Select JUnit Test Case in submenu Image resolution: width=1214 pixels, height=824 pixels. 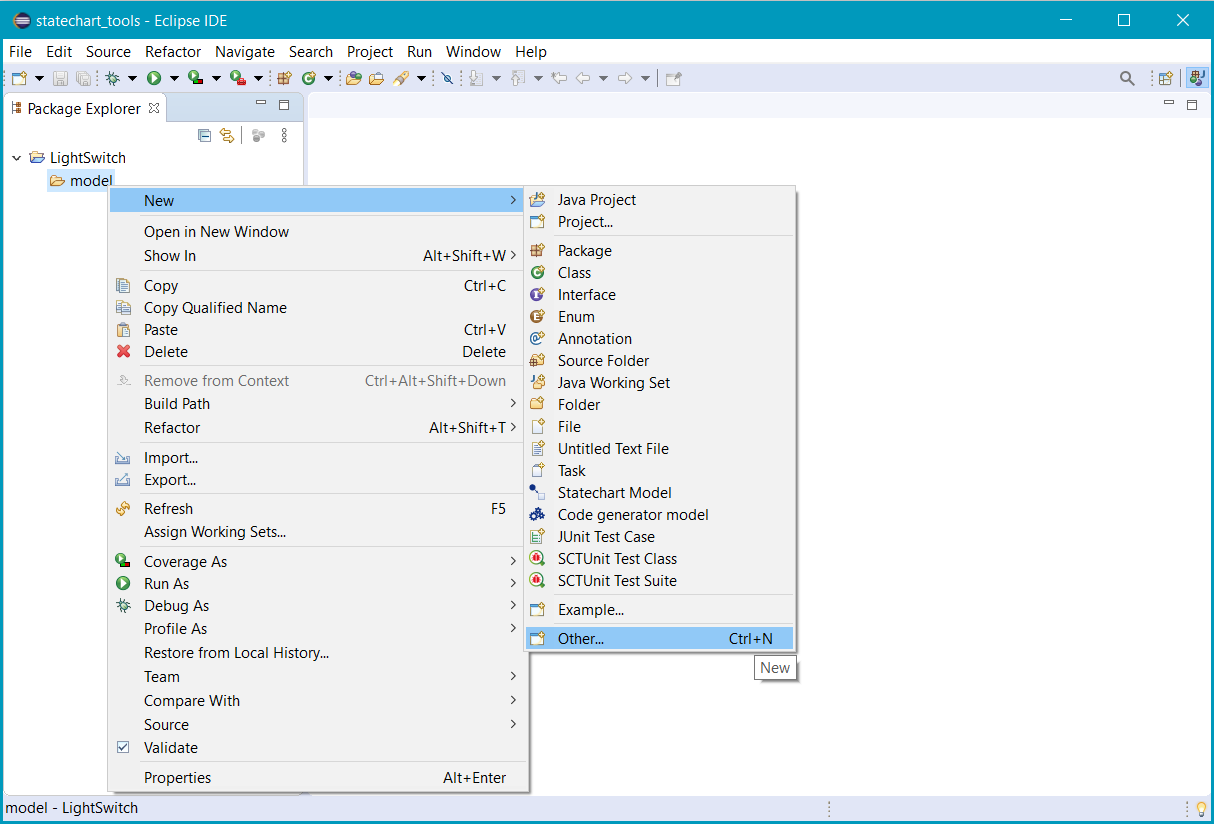tap(659, 537)
